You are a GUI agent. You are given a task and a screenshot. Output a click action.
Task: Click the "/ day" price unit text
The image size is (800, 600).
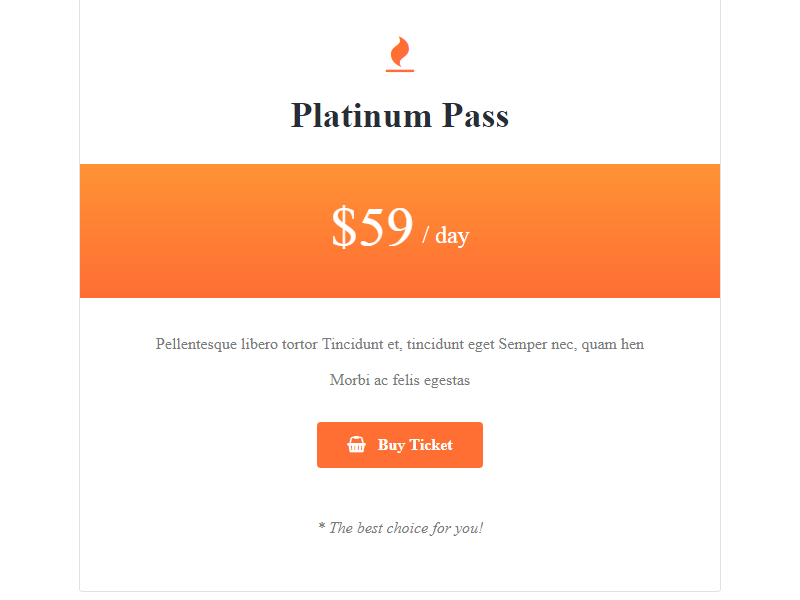(446, 236)
